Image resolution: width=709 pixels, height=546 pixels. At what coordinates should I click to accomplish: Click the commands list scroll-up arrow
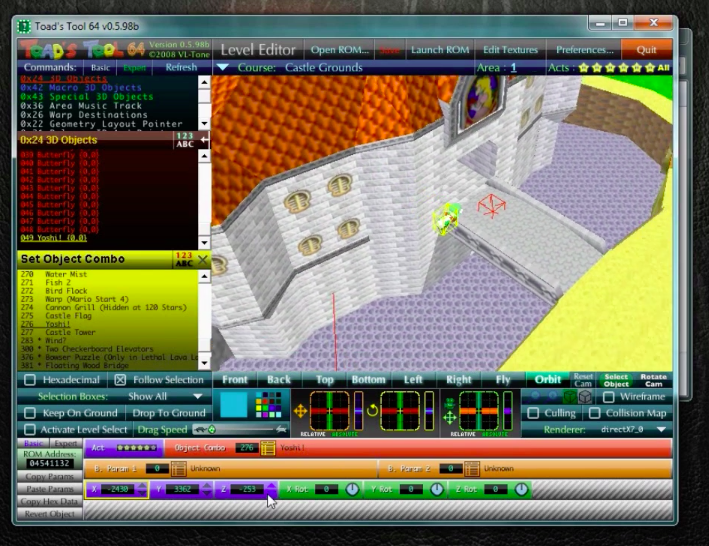tap(204, 82)
